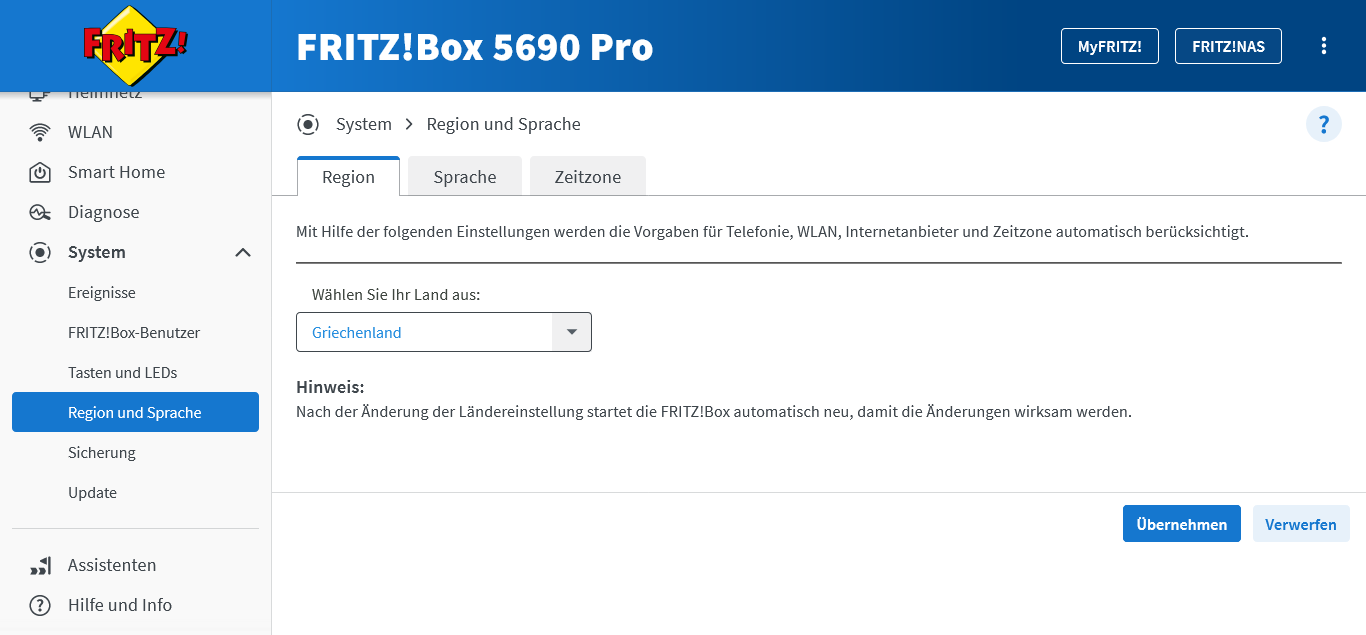Click the System icon in sidebar

tap(40, 252)
